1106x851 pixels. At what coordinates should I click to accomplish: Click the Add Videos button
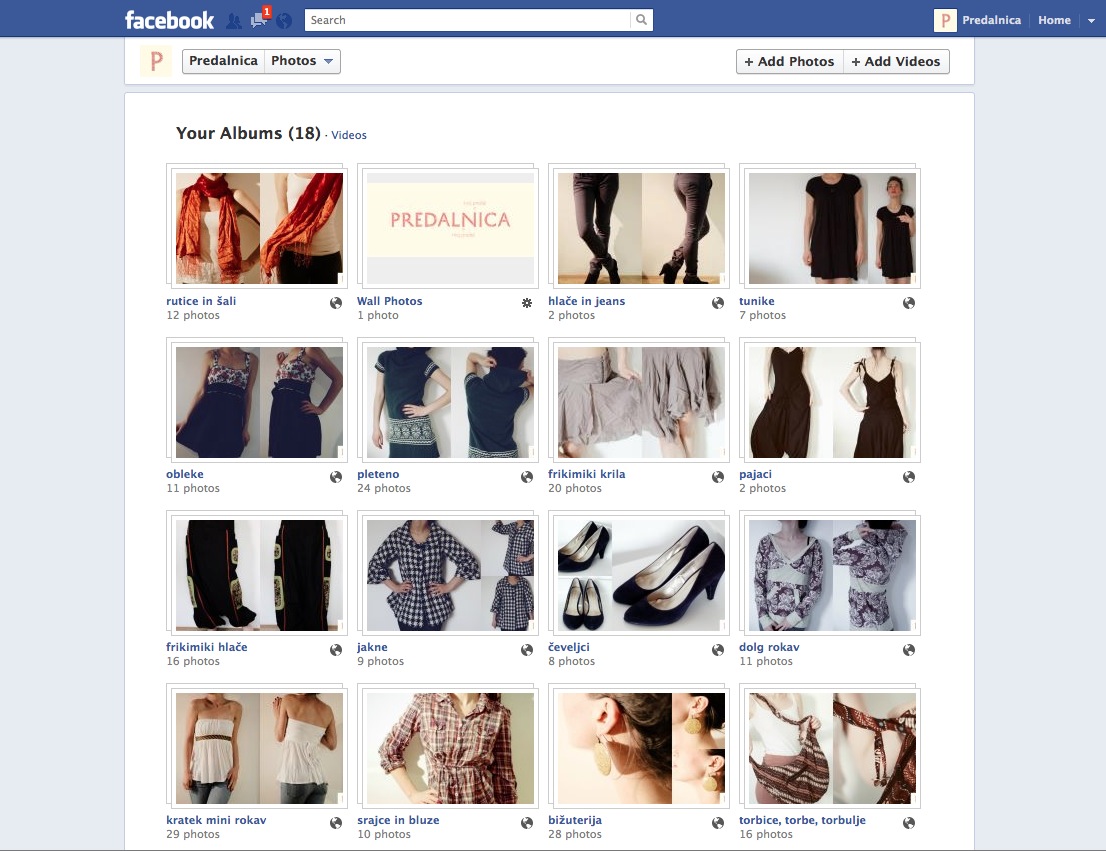895,61
